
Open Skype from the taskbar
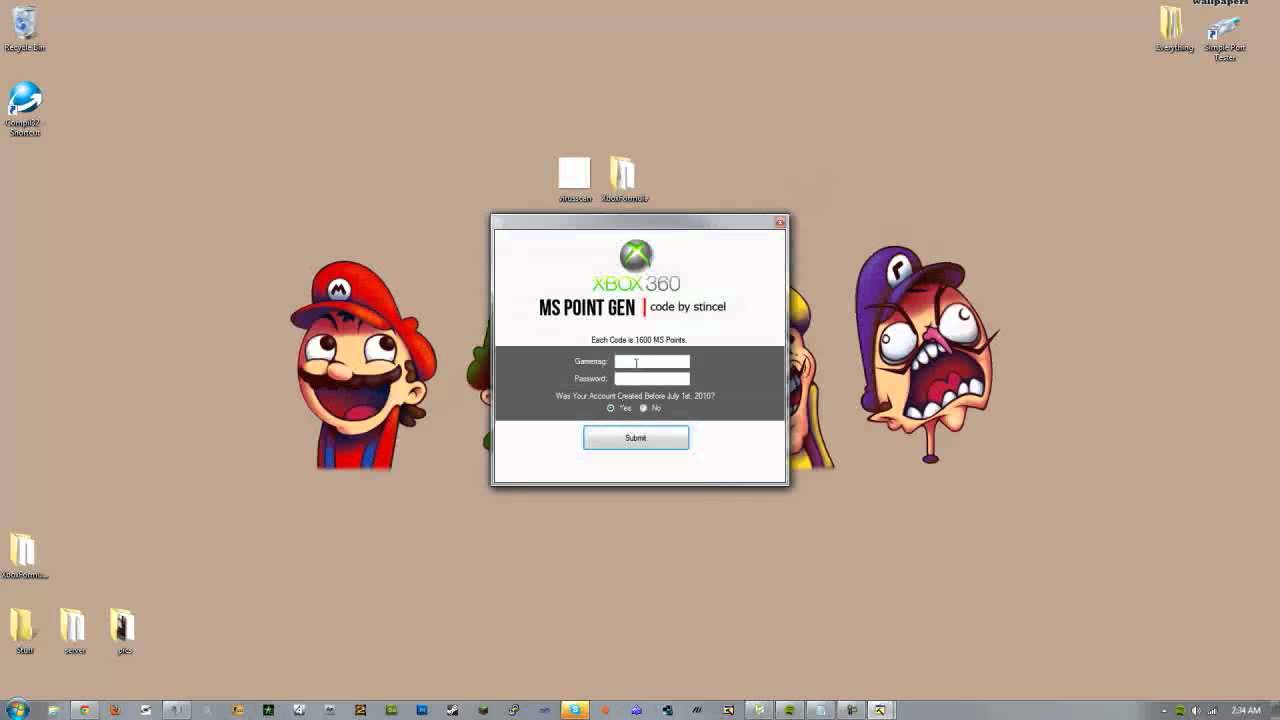pyautogui.click(x=575, y=710)
